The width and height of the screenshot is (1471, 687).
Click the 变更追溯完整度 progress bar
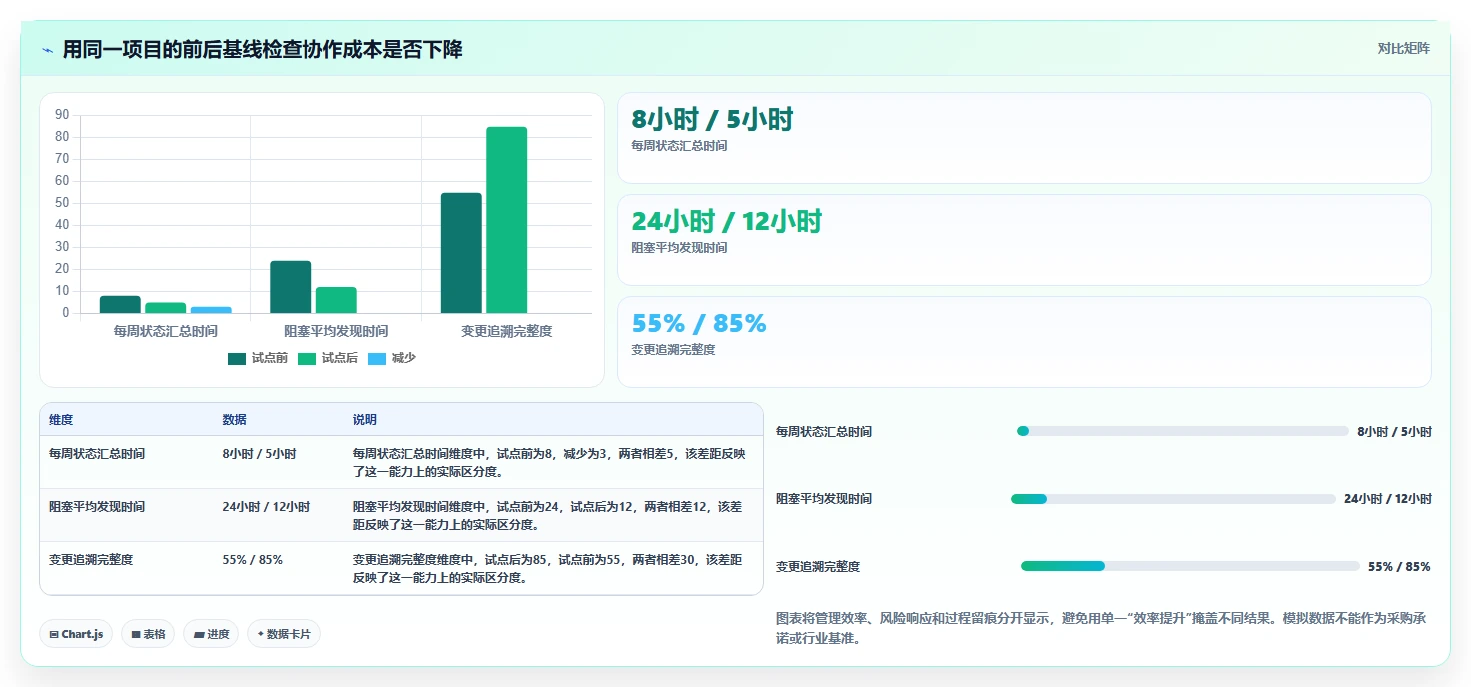[x=1190, y=566]
